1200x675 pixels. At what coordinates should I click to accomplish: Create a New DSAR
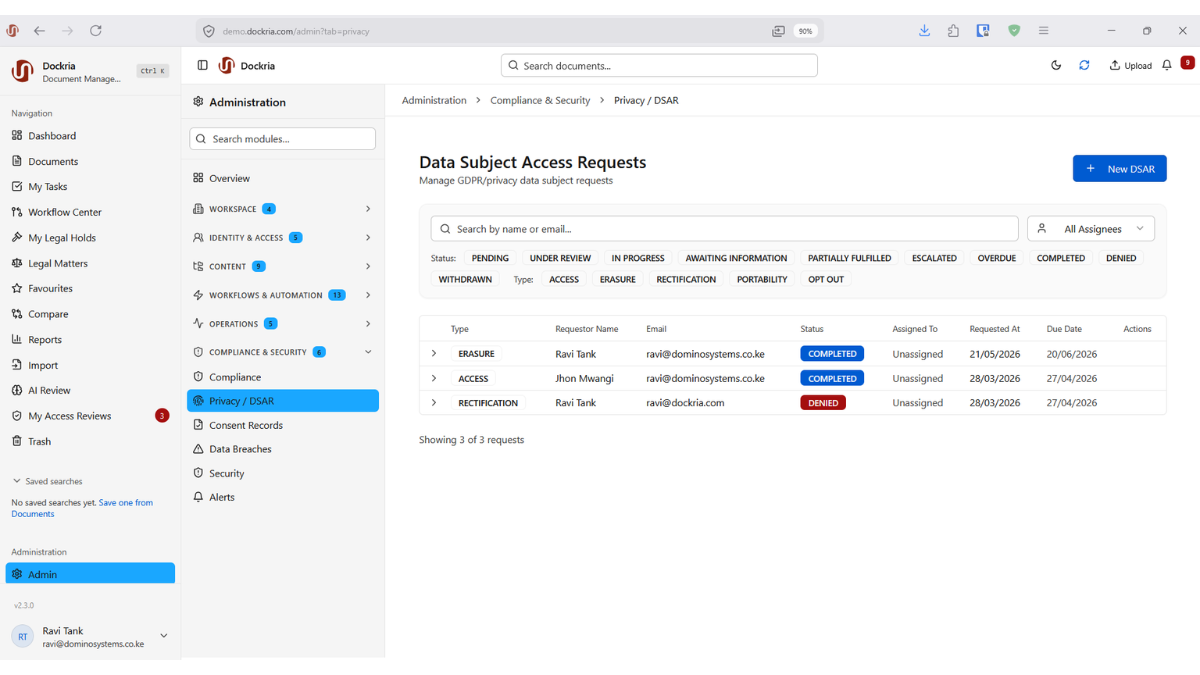pos(1120,169)
